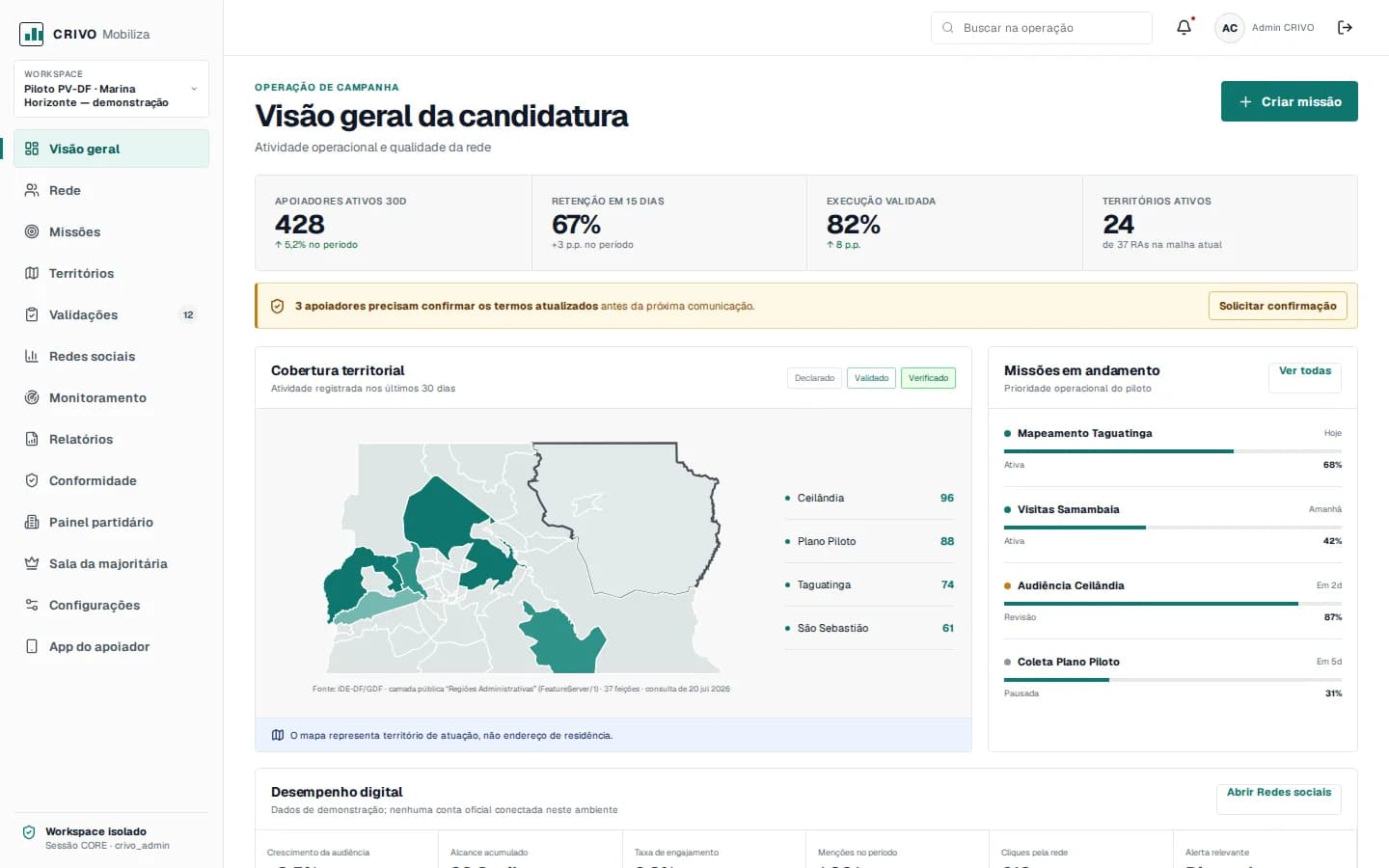Image resolution: width=1389 pixels, height=868 pixels.
Task: Click the plus icon on Criar missão
Action: tap(1245, 101)
